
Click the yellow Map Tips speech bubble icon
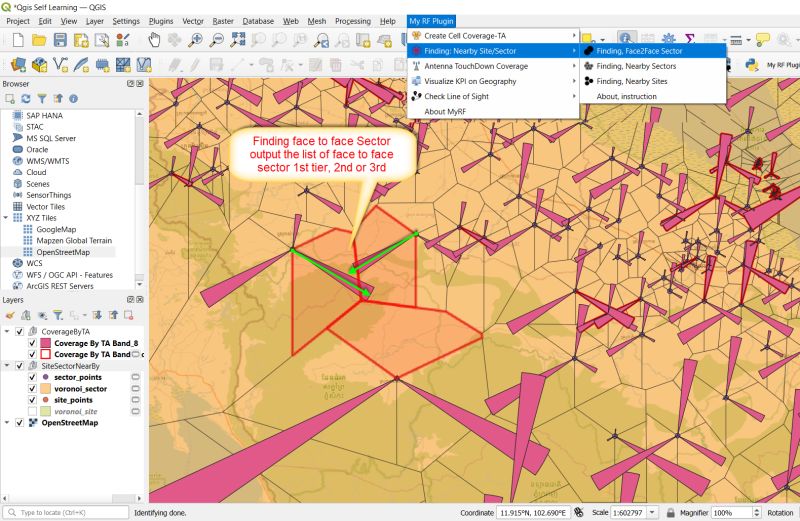763,39
